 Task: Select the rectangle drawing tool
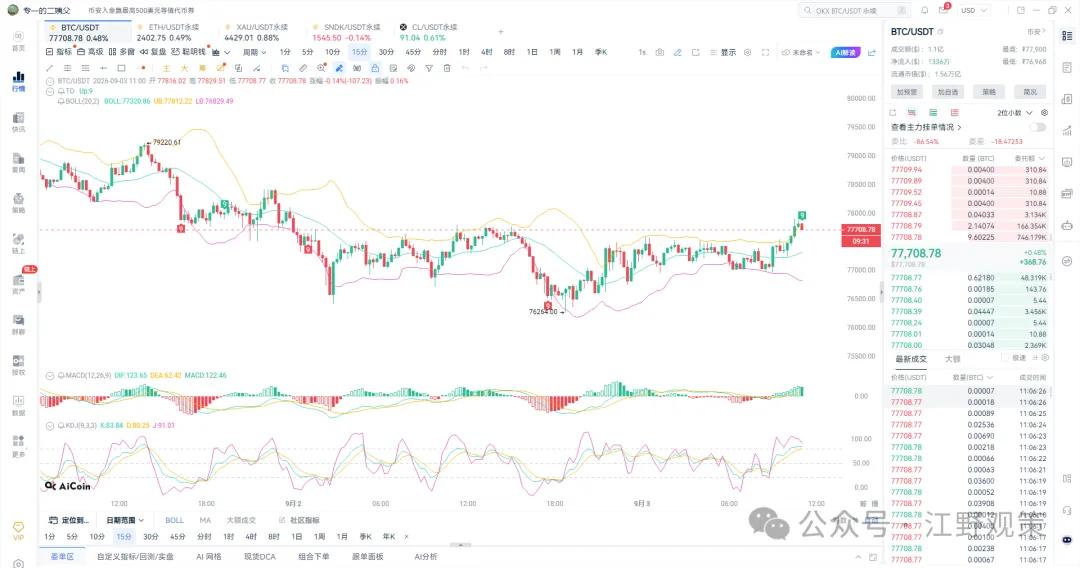(121, 68)
